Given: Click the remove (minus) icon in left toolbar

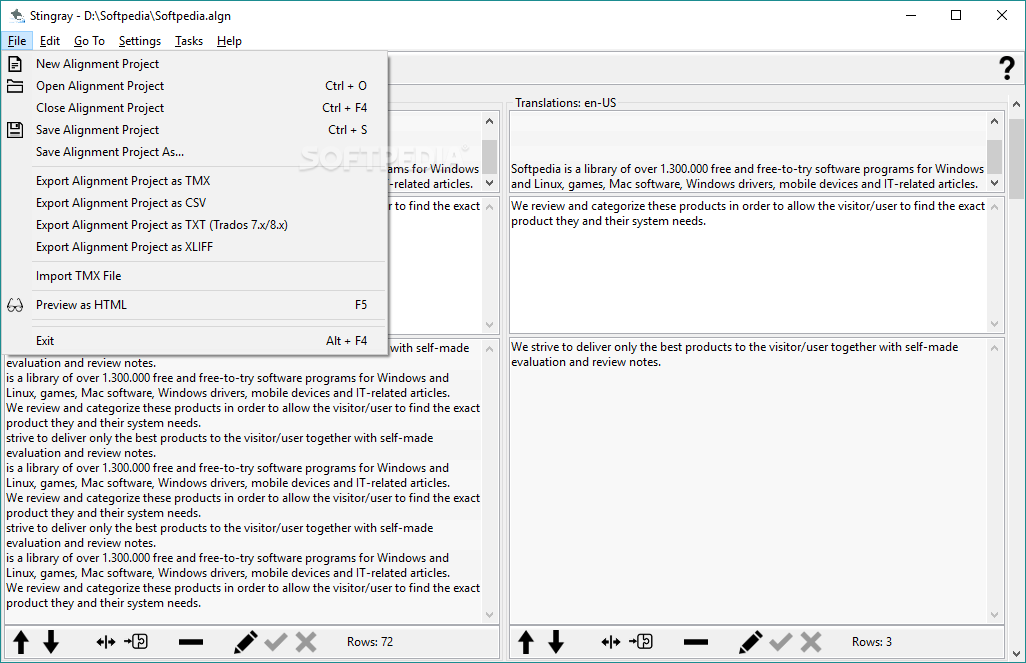Looking at the screenshot, I should (191, 642).
